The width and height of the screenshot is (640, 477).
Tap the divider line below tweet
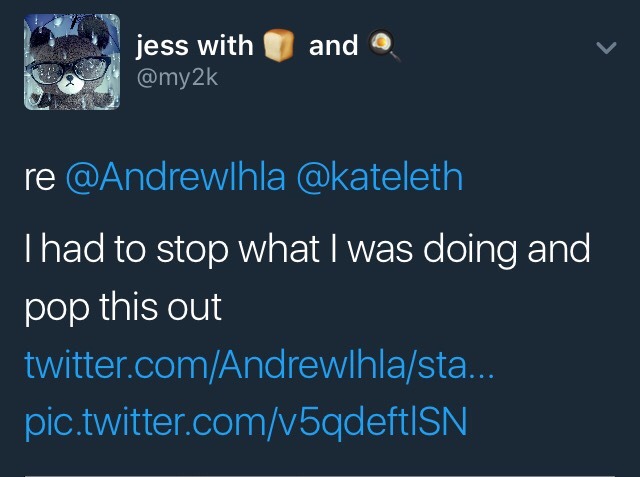pos(320,475)
